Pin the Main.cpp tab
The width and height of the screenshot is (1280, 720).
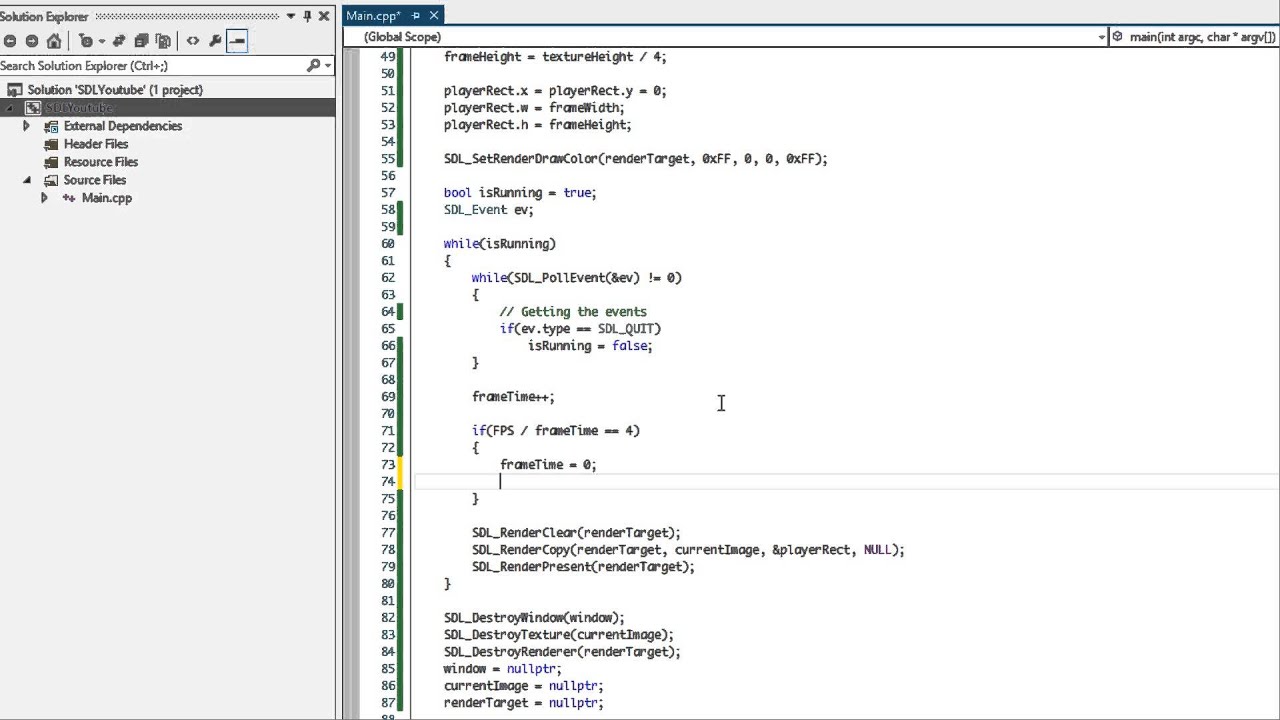click(416, 16)
